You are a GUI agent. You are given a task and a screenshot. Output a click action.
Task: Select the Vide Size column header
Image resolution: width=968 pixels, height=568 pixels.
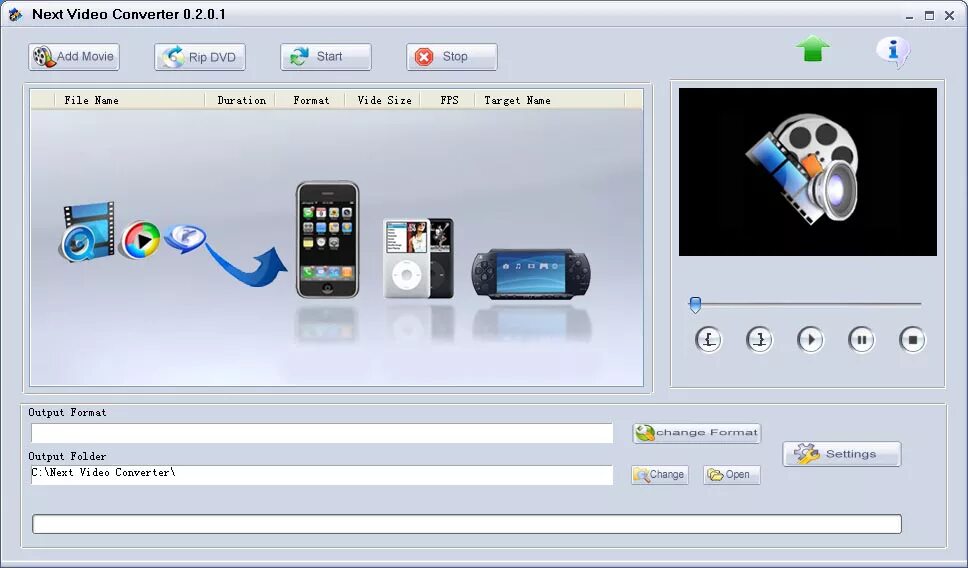tap(384, 100)
